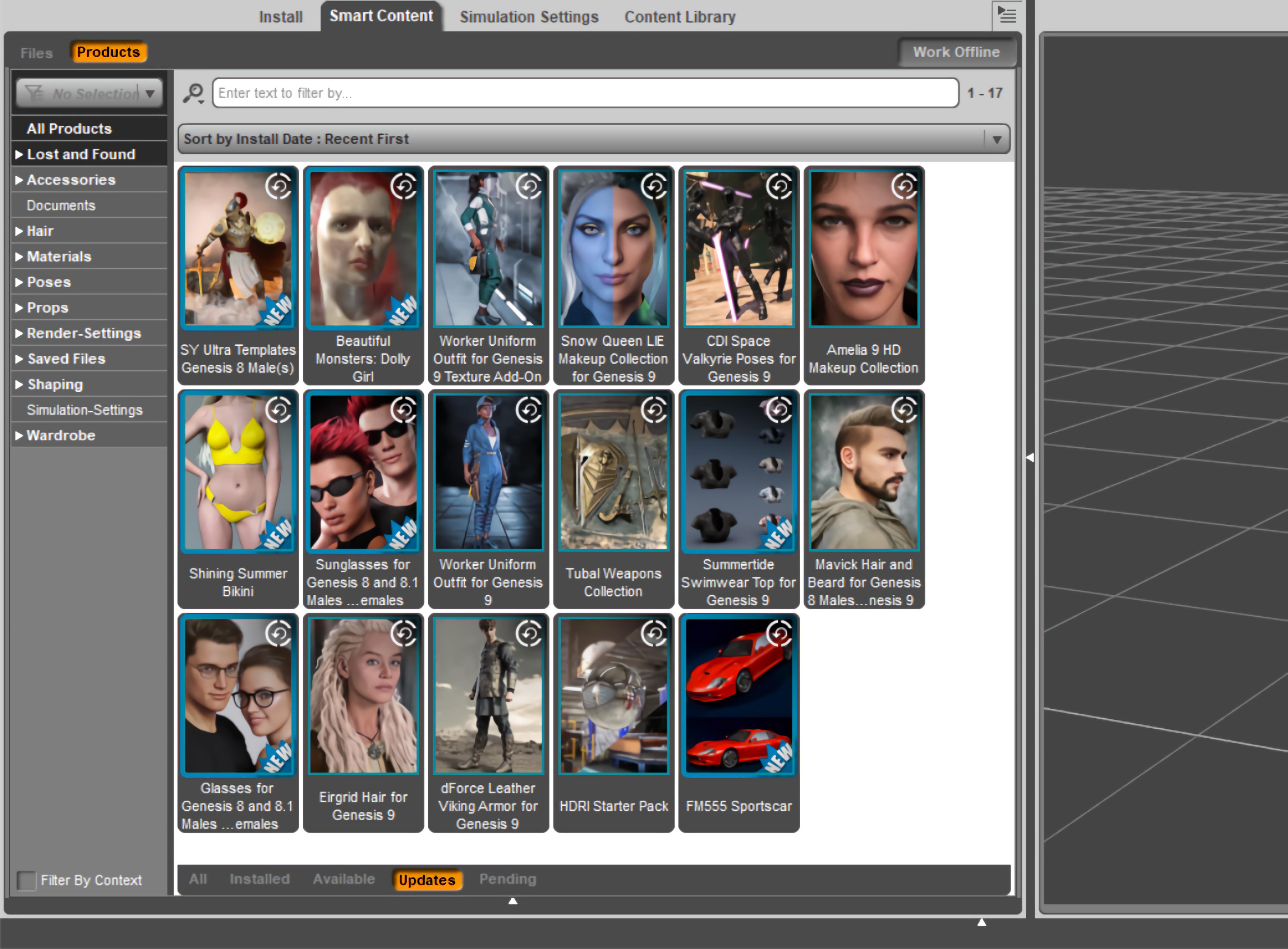
Task: Toggle the Files view button
Action: pyautogui.click(x=37, y=53)
